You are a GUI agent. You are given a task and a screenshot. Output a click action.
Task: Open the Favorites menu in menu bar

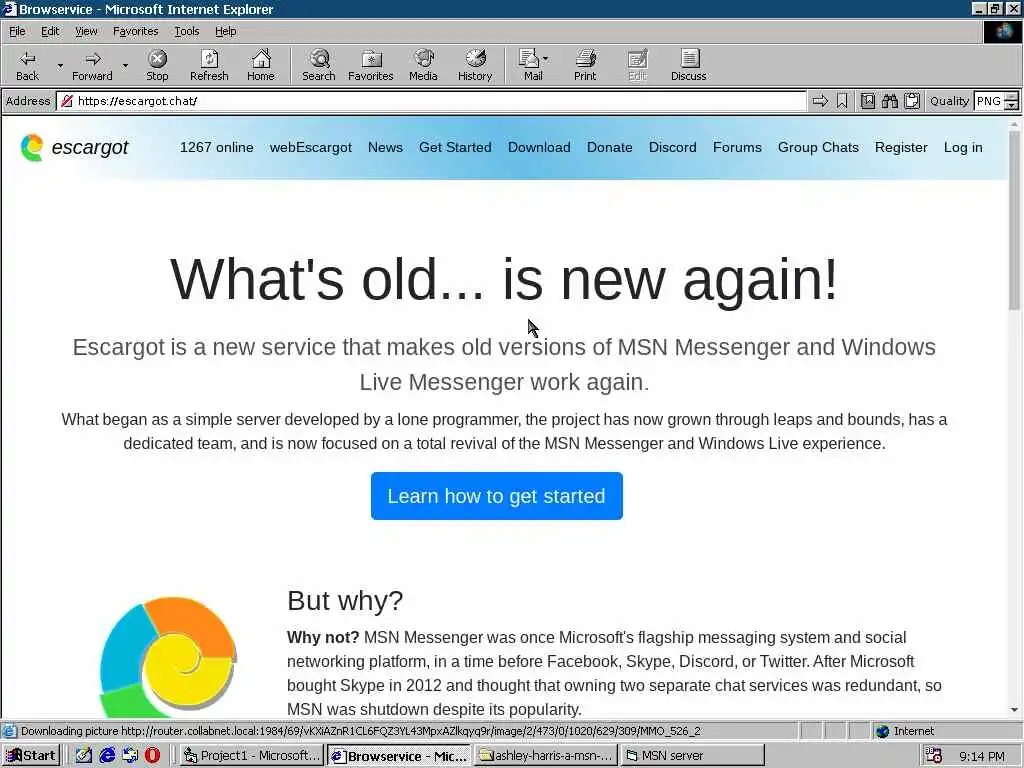[x=135, y=31]
